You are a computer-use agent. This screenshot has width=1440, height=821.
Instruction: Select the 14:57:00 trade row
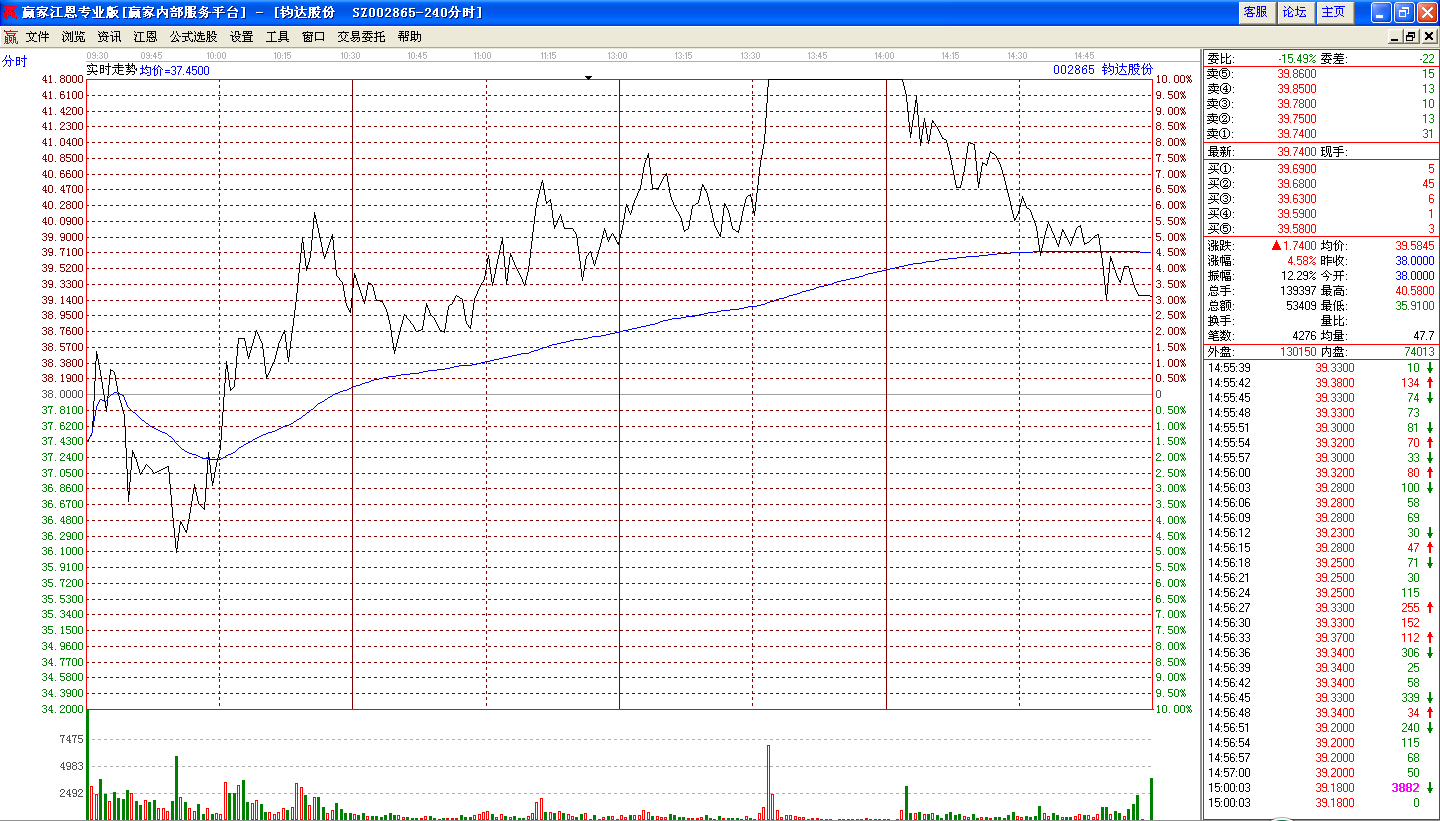coord(1320,773)
